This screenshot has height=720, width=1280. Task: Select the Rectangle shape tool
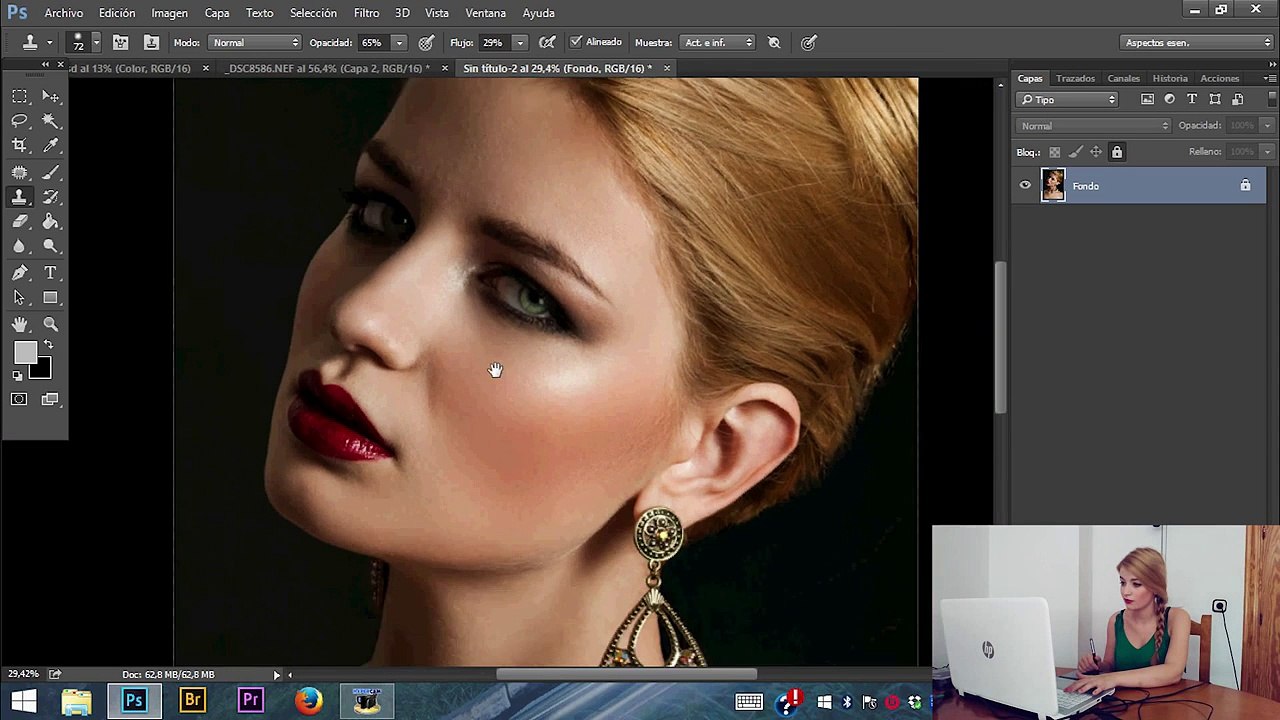51,298
